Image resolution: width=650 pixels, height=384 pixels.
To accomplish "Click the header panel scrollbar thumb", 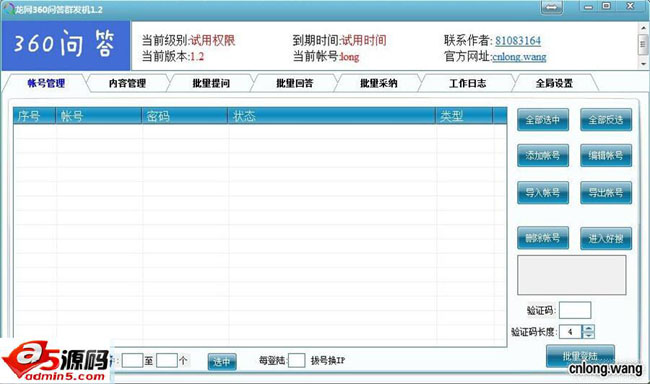I will point(643,44).
